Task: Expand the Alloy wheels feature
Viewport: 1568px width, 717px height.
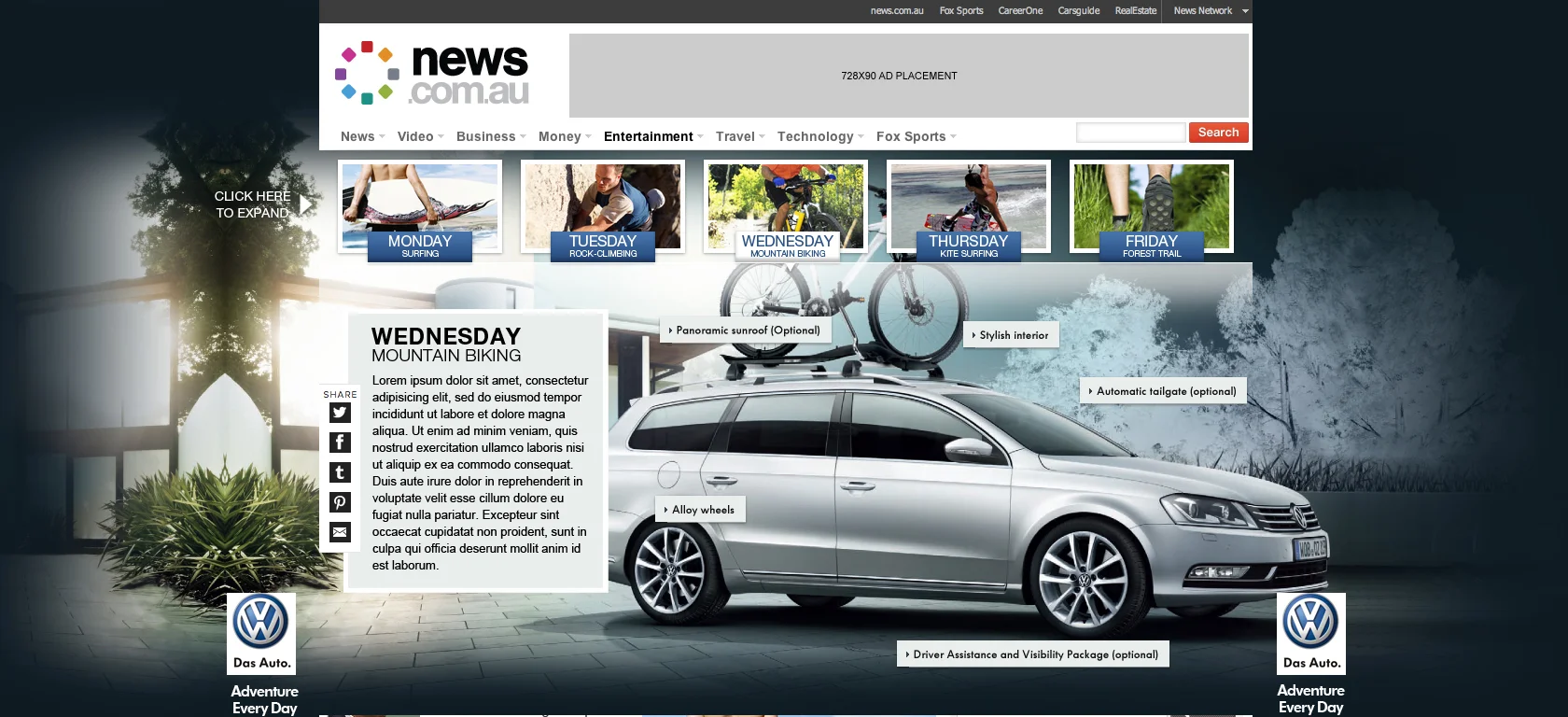Action: [700, 510]
